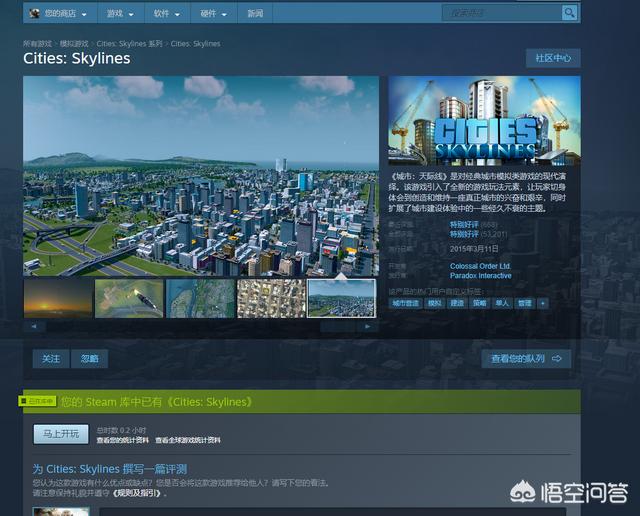Open the 规则及指引 guidelines link
The width and height of the screenshot is (640, 516).
[x=137, y=493]
